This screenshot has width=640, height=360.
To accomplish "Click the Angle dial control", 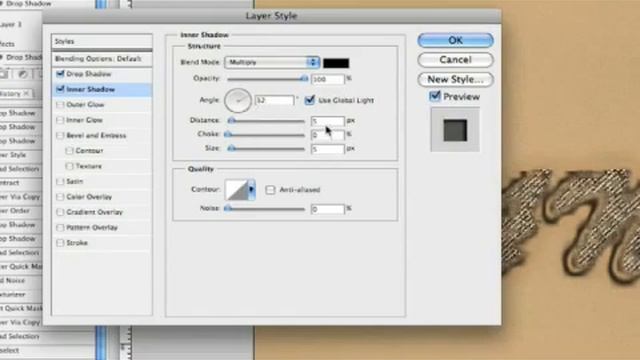I will coord(238,100).
